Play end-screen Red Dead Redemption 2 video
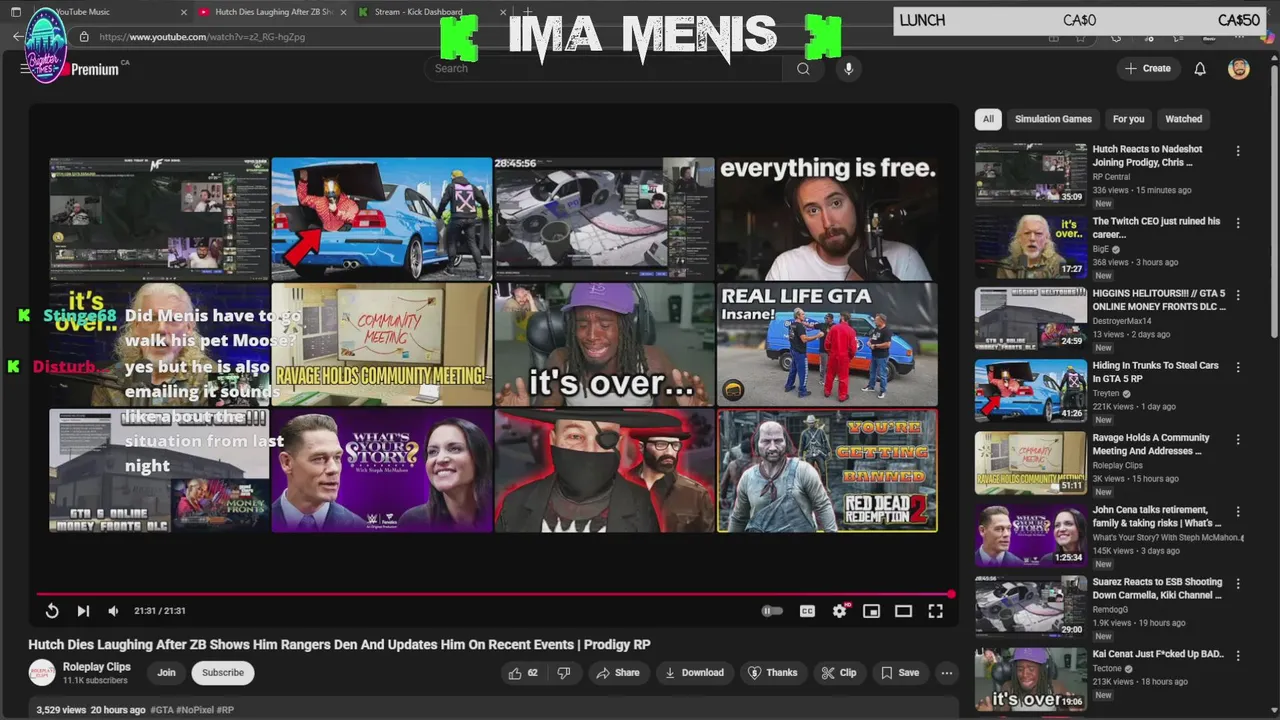Viewport: 1280px width, 720px height. click(x=827, y=470)
